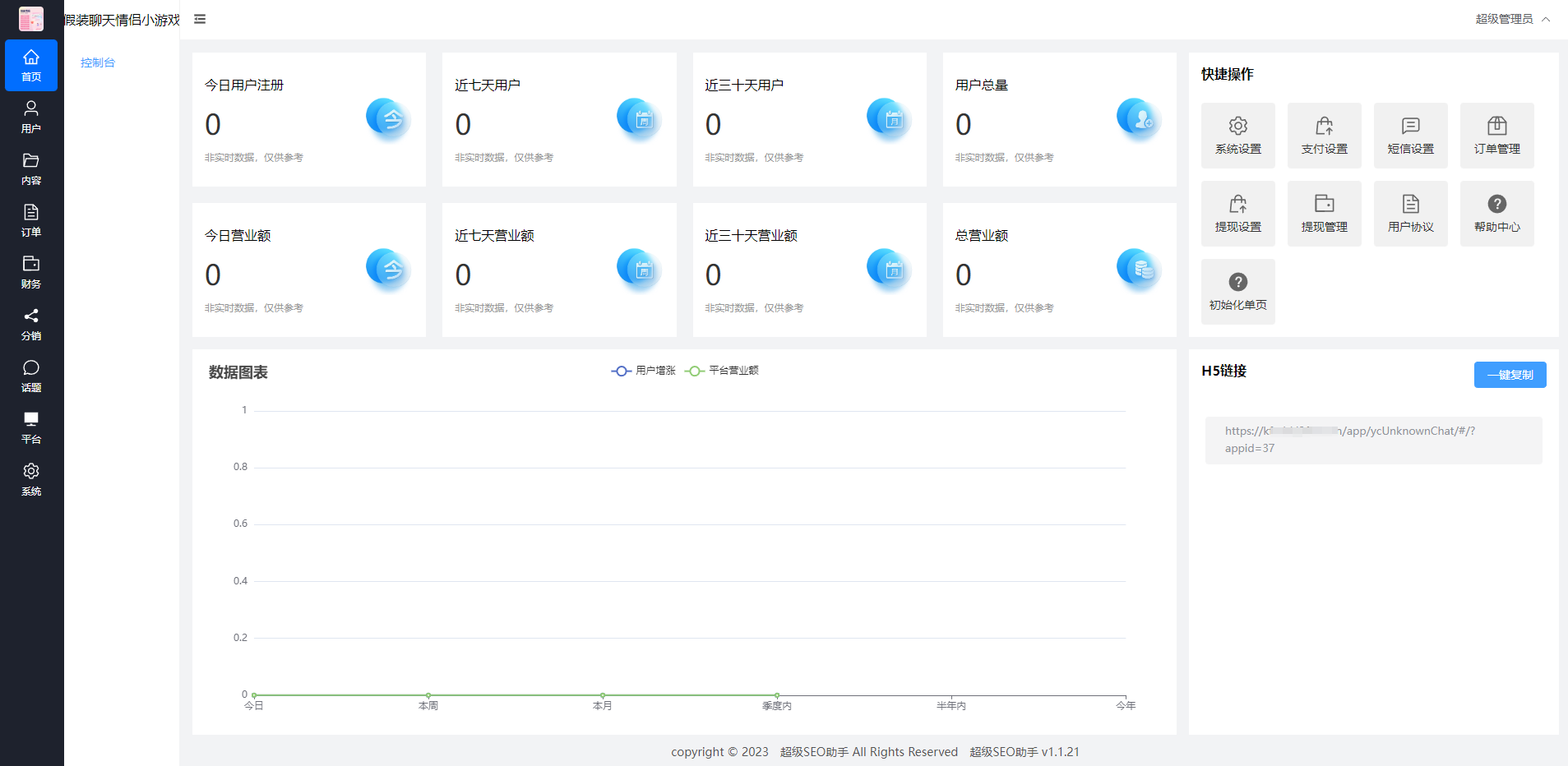Collapse the sidebar with hamburger icon
This screenshot has width=1568, height=766.
click(200, 19)
